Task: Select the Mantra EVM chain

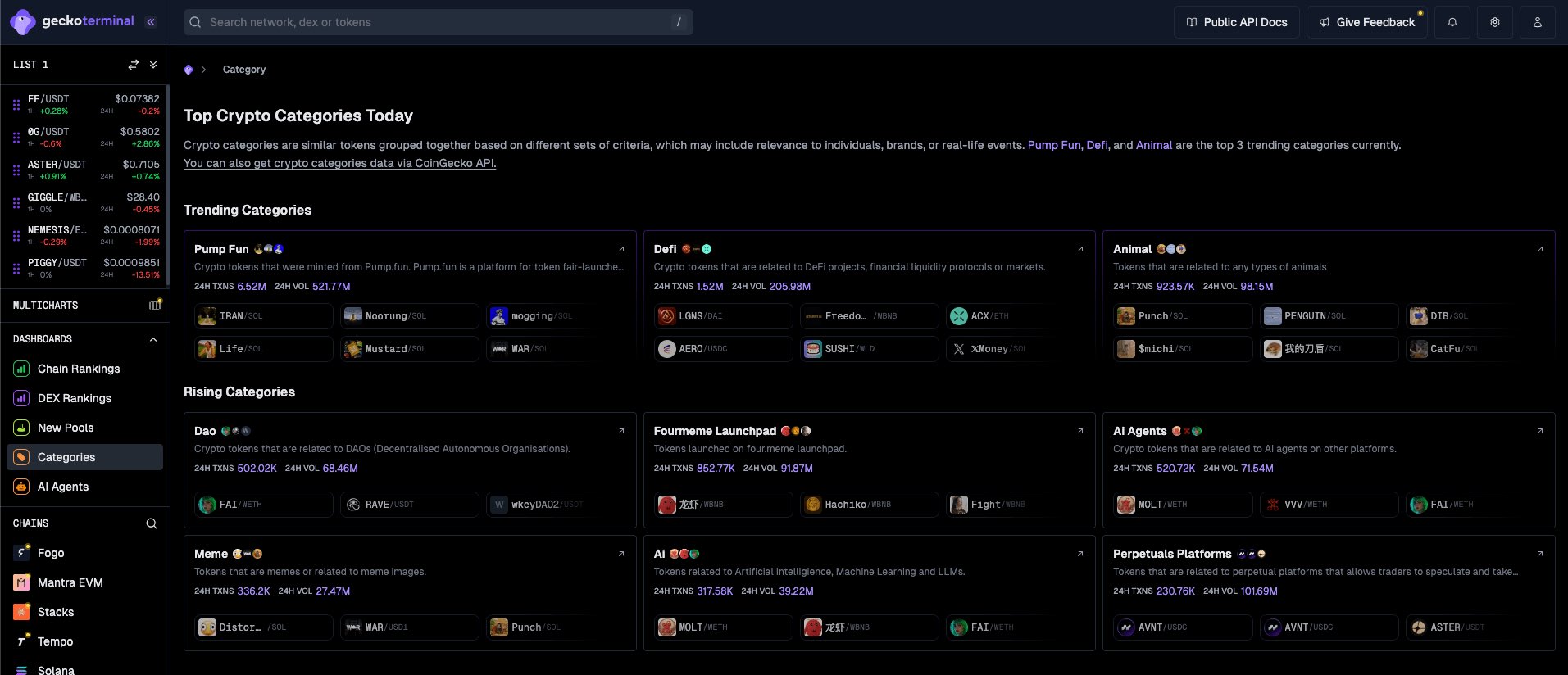Action: tap(85, 582)
